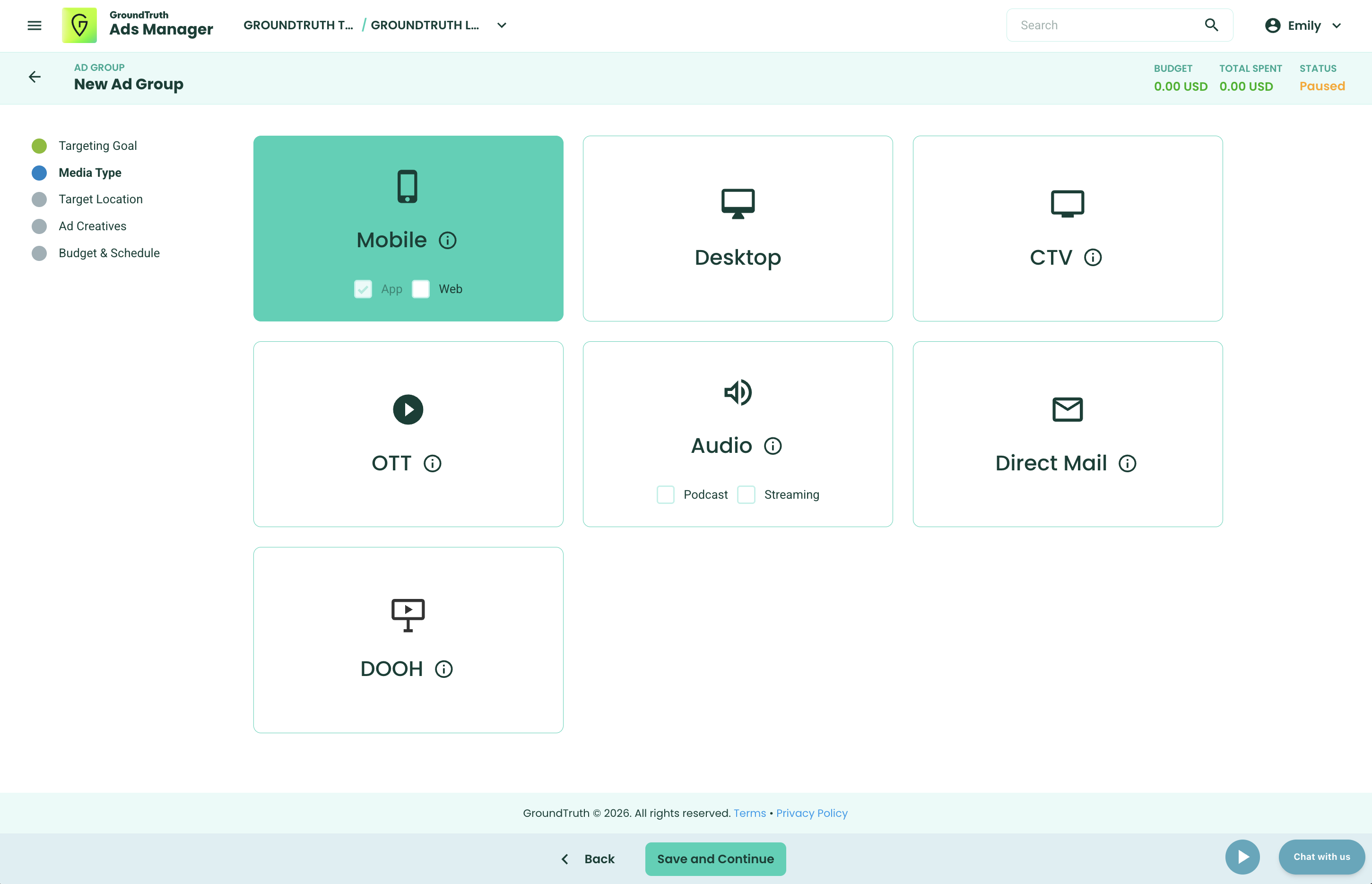The height and width of the screenshot is (884, 1372).
Task: Click the back arrow beside New Ad Group
Action: click(x=35, y=77)
